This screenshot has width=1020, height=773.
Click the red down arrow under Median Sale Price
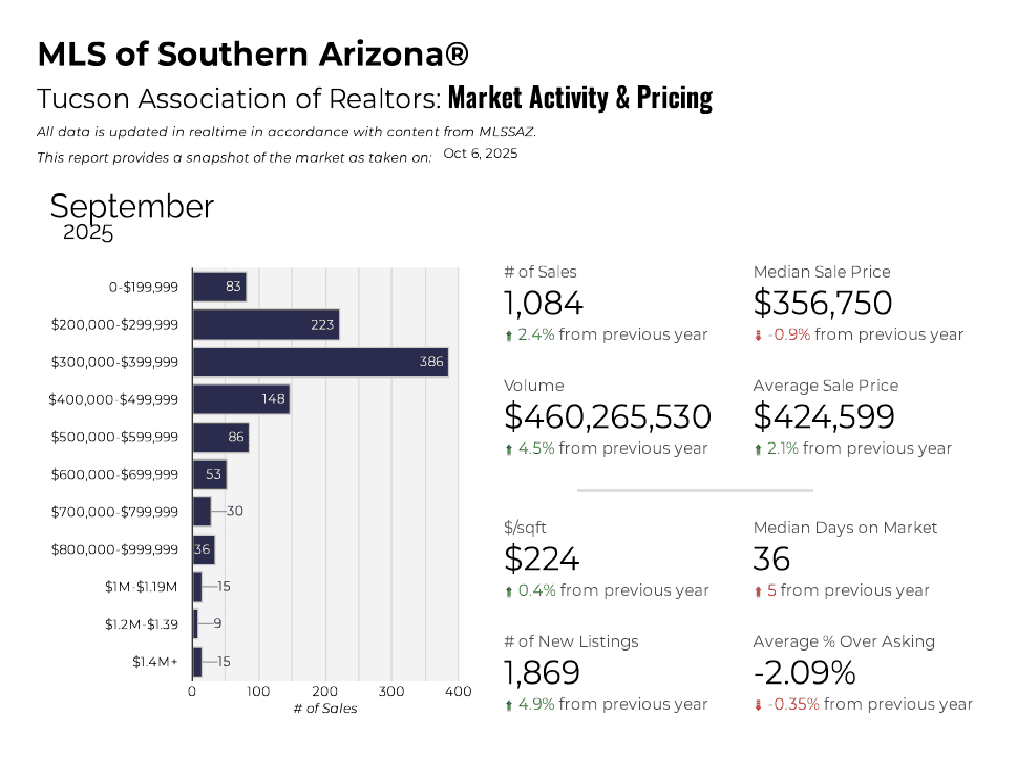coord(758,336)
